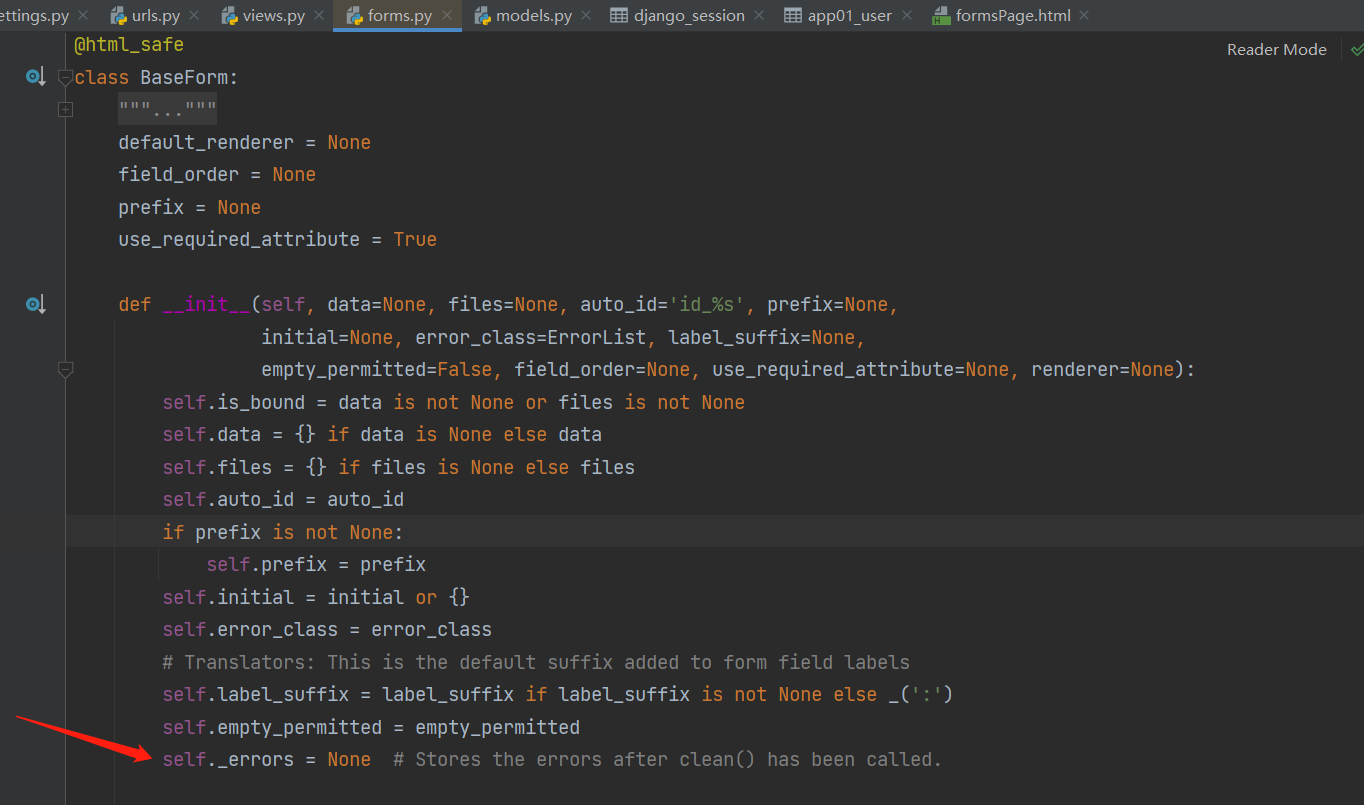This screenshot has height=805, width=1364.
Task: Click the Python file icon on forms.py tab
Action: point(353,15)
